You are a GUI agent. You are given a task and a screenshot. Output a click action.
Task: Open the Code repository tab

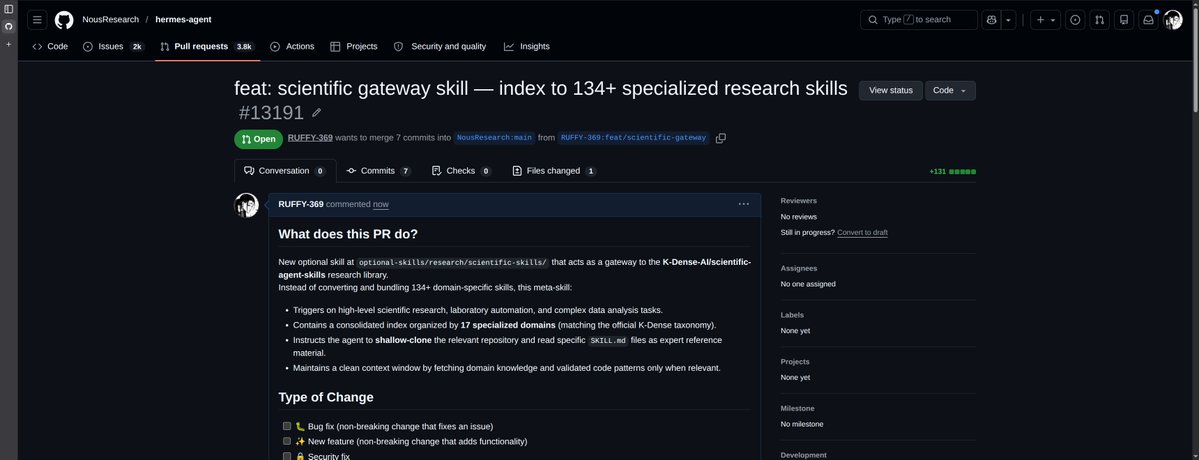click(x=50, y=47)
